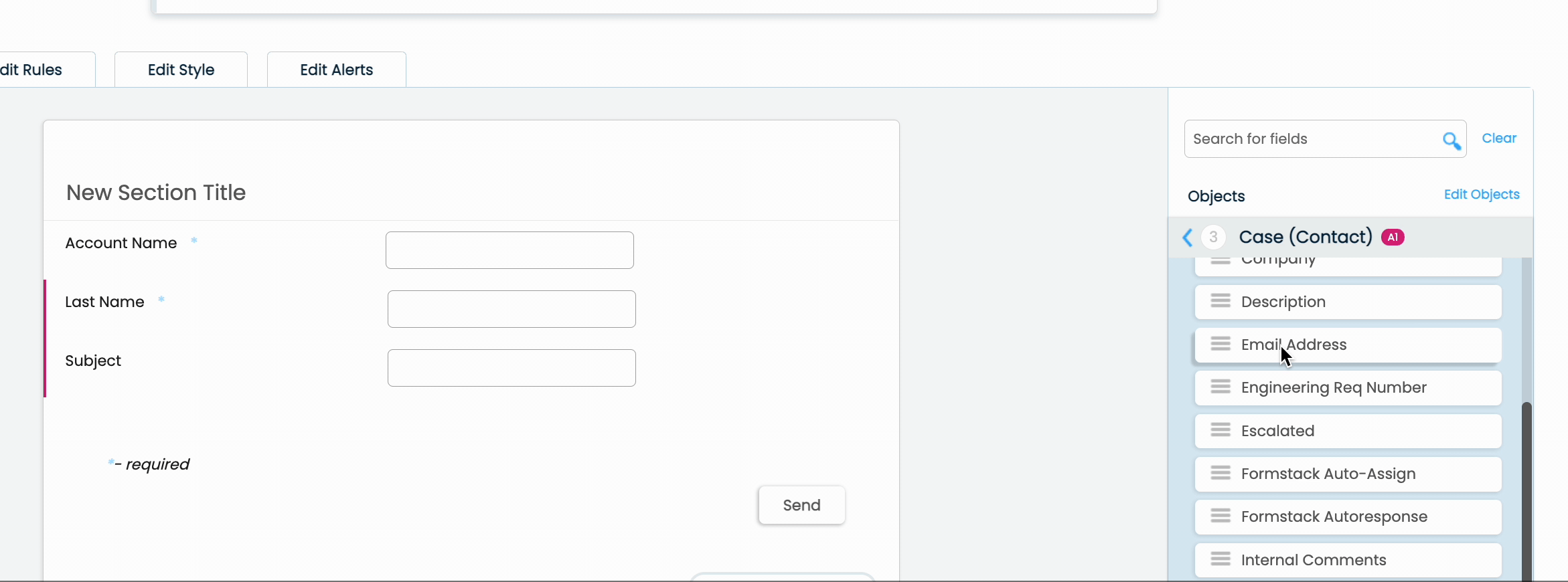Select the Email Address field drag handle
The image size is (1568, 582).
click(x=1221, y=344)
